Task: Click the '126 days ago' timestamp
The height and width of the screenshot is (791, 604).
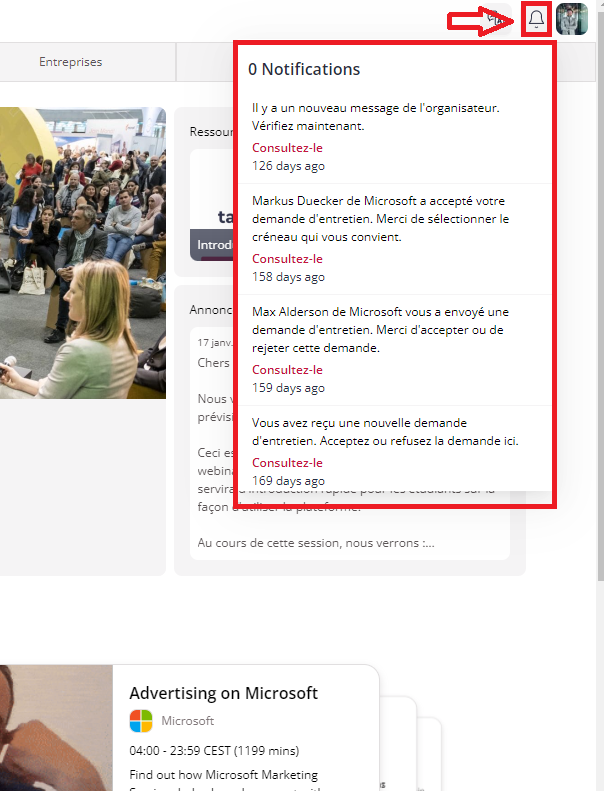Action: click(288, 166)
